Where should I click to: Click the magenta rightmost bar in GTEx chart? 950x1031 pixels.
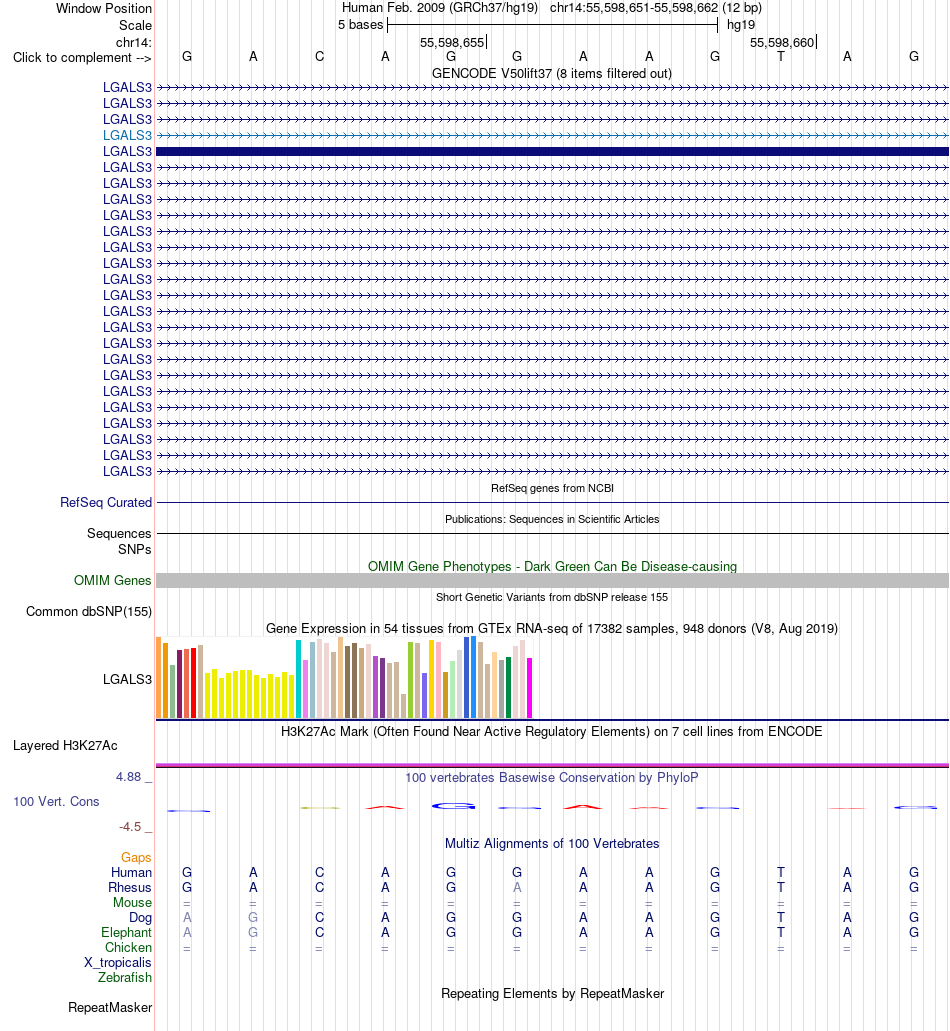529,688
